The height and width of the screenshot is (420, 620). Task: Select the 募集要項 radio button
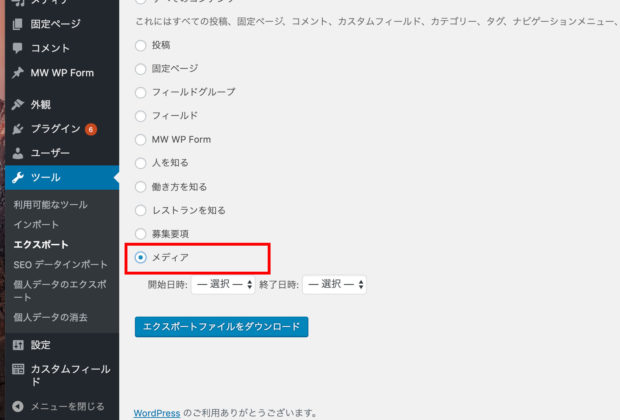pos(140,234)
